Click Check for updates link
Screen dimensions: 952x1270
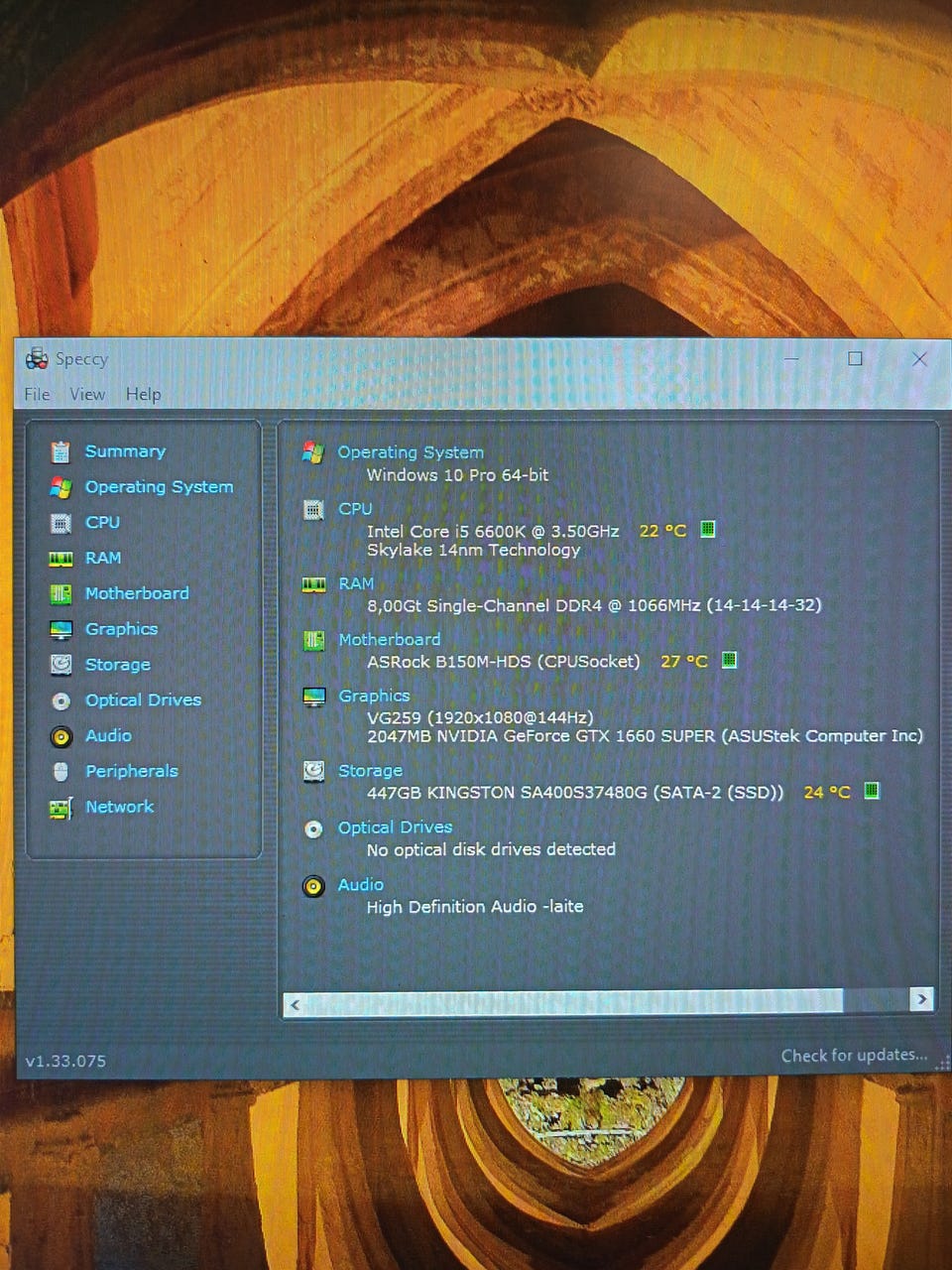[854, 1056]
